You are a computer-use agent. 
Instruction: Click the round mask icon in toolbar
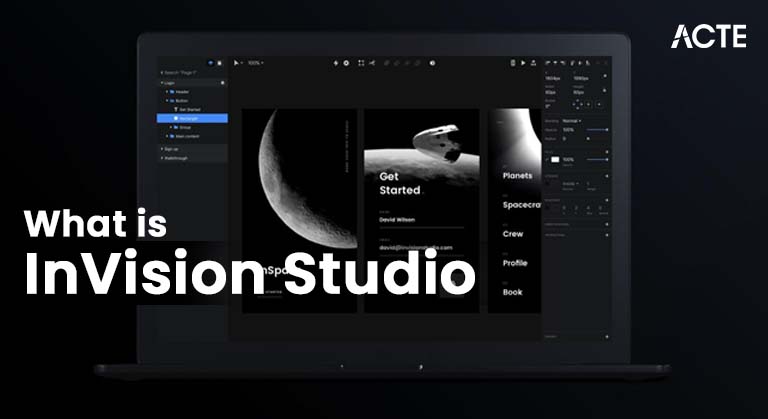[x=432, y=63]
